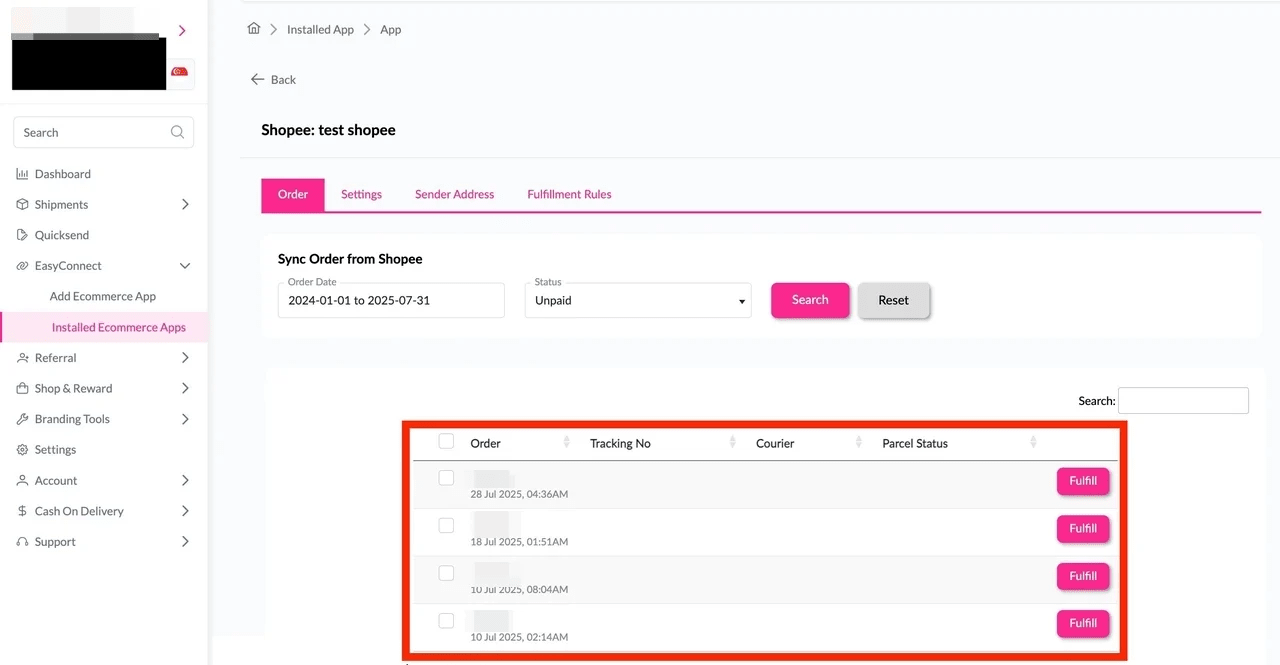
Task: Collapse the EasyConnect sidebar section
Action: coord(185,265)
